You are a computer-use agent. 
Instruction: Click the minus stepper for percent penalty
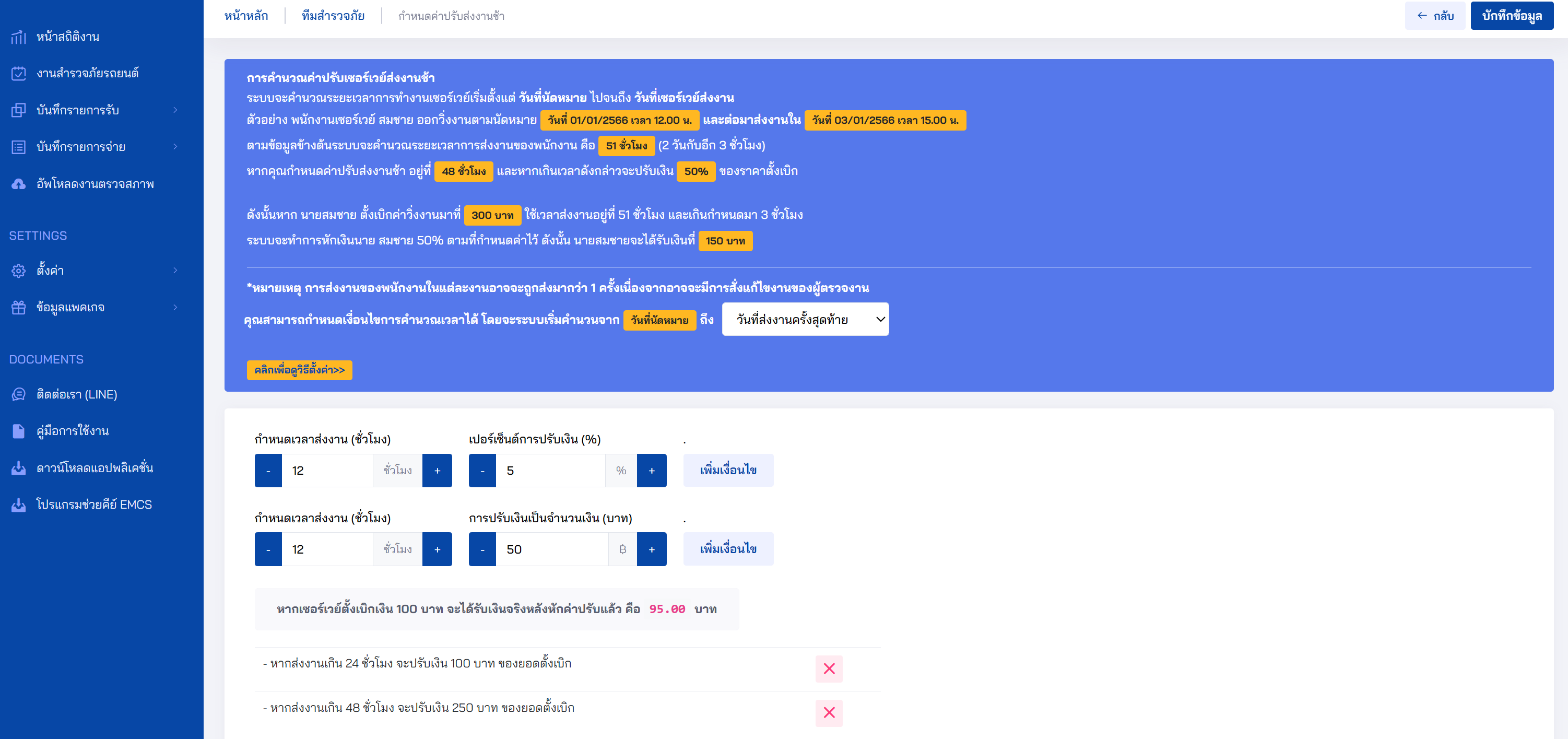tap(481, 470)
